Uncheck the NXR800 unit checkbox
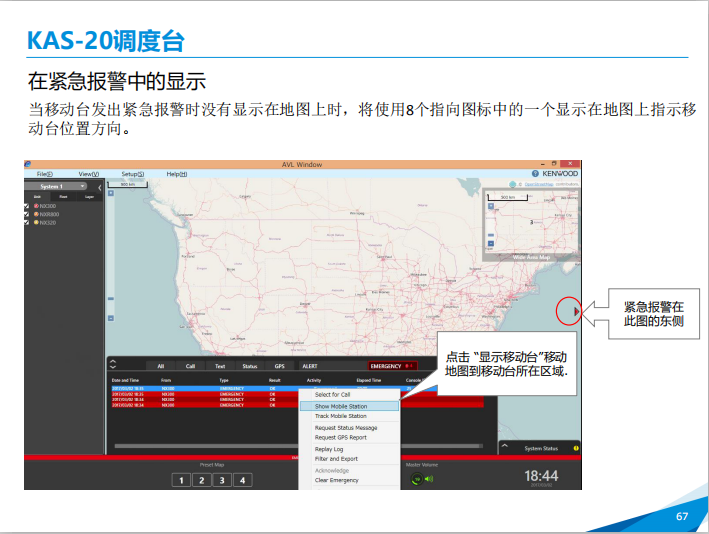 (x=28, y=214)
